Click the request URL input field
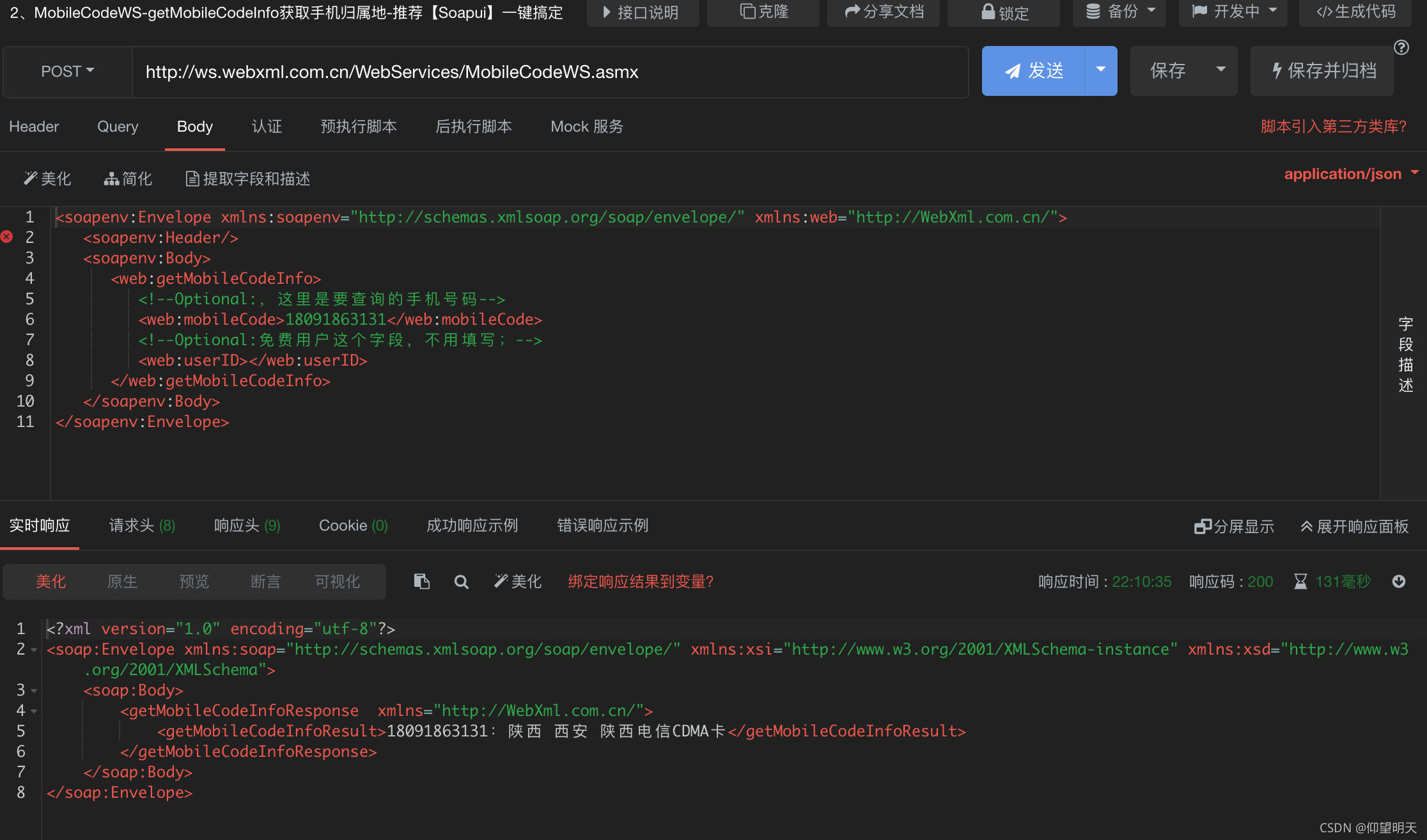 coord(550,72)
